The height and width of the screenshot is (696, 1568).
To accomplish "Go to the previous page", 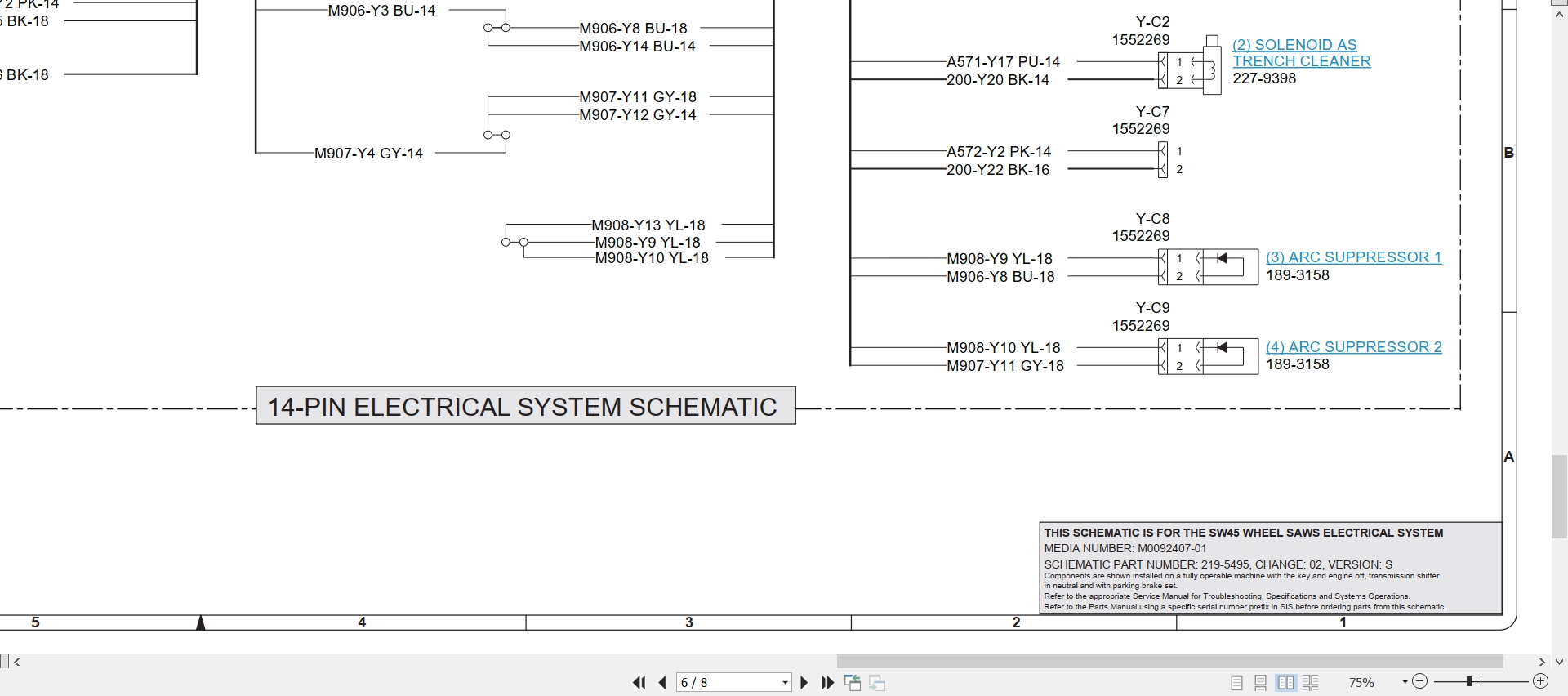I will [662, 682].
